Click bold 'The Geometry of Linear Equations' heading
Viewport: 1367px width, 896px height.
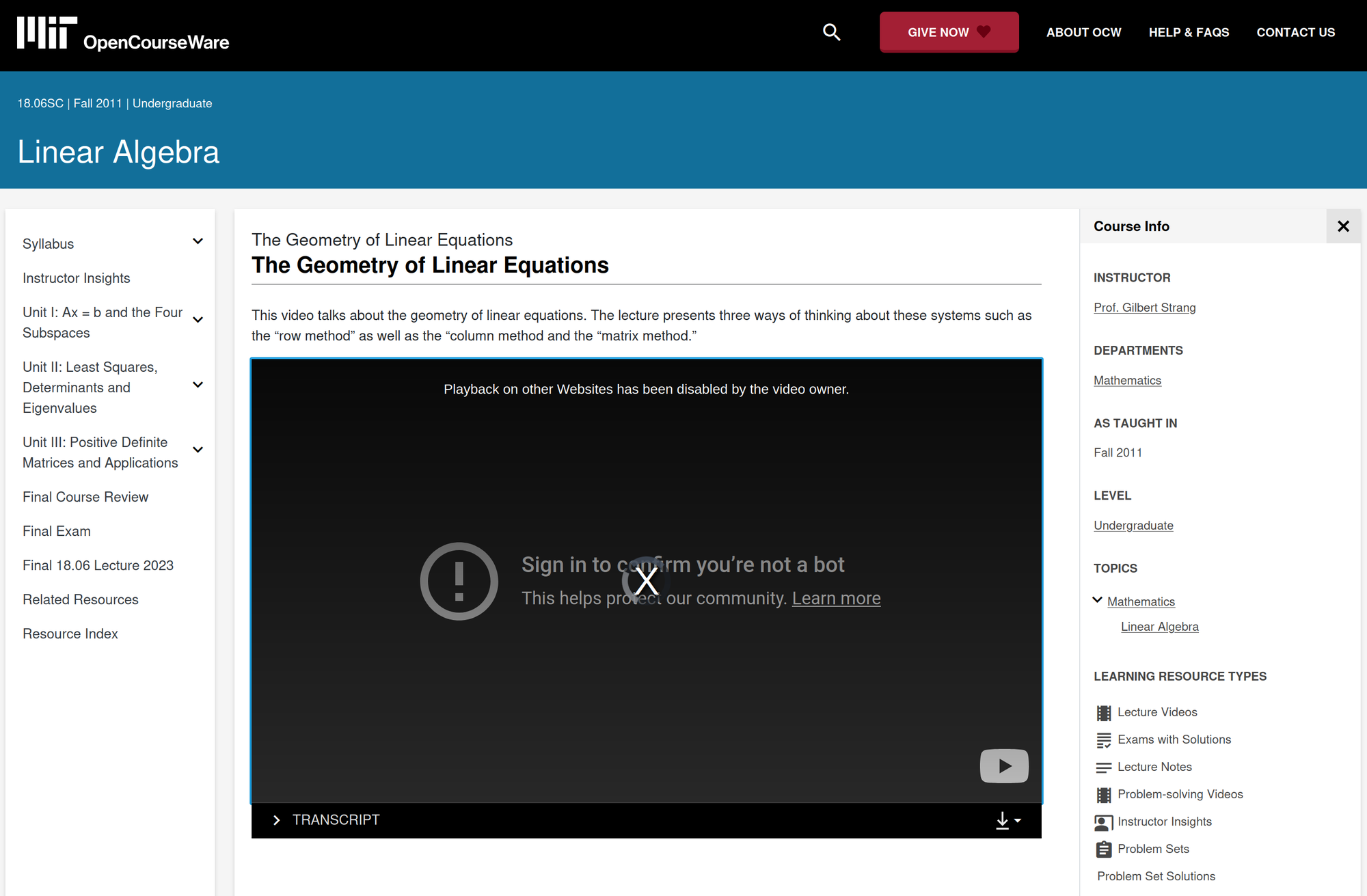430,265
